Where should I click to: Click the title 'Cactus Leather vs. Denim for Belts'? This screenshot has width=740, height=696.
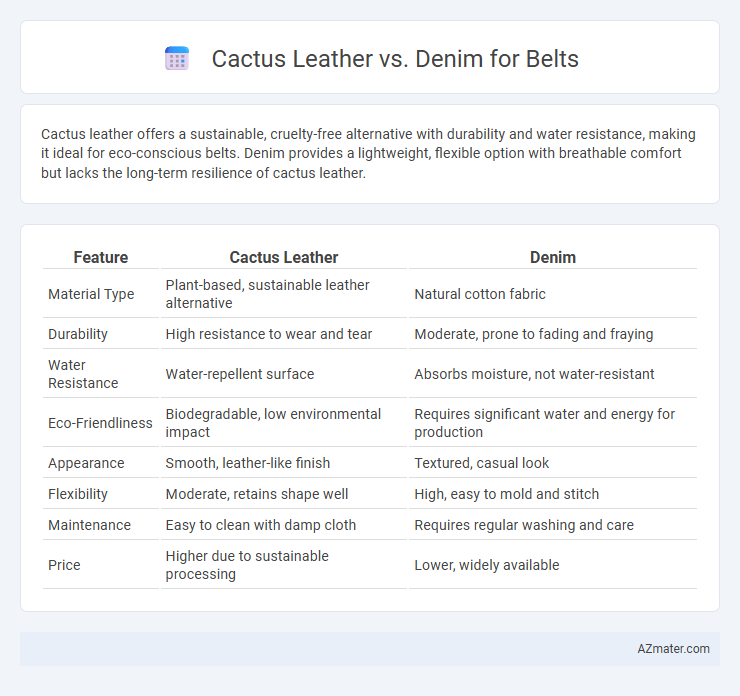(395, 59)
